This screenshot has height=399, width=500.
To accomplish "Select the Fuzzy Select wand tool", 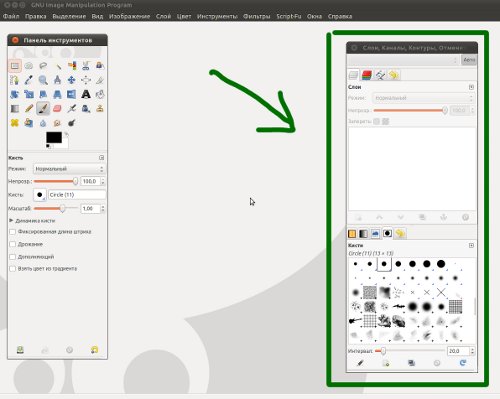I will (57, 66).
